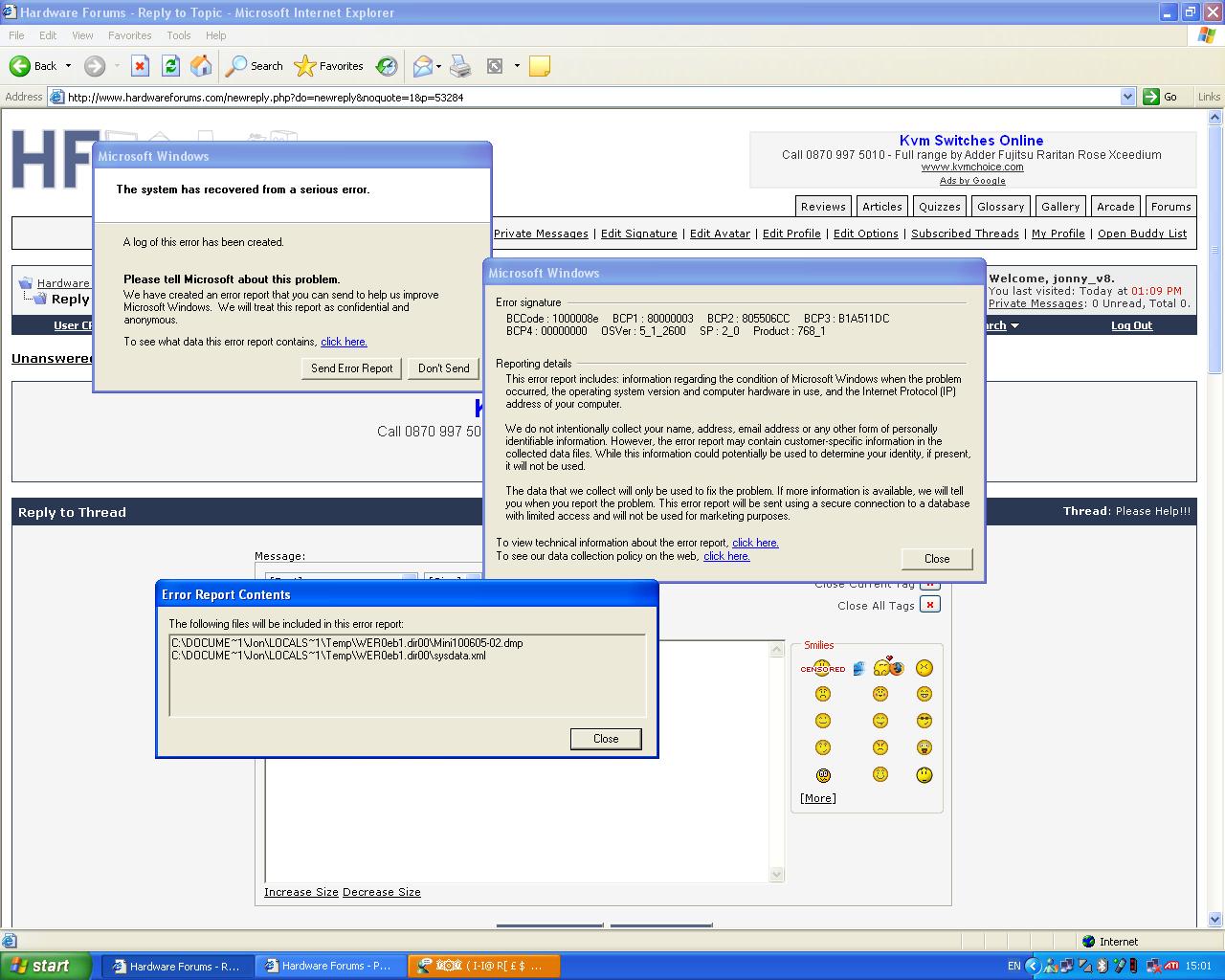Expand hidden system tray icons chevron
The image size is (1225, 980).
[x=1033, y=967]
